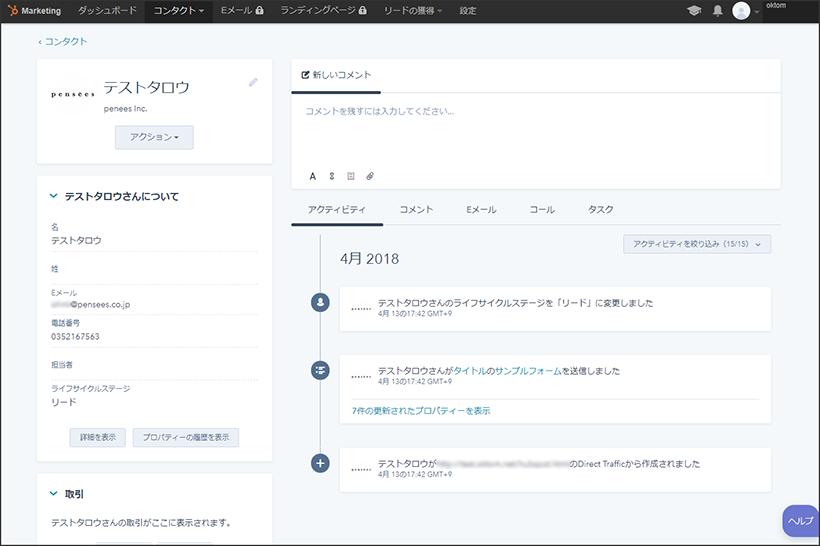Collapse the 取引 section
Screen dimensions: 820x546
(x=53, y=494)
